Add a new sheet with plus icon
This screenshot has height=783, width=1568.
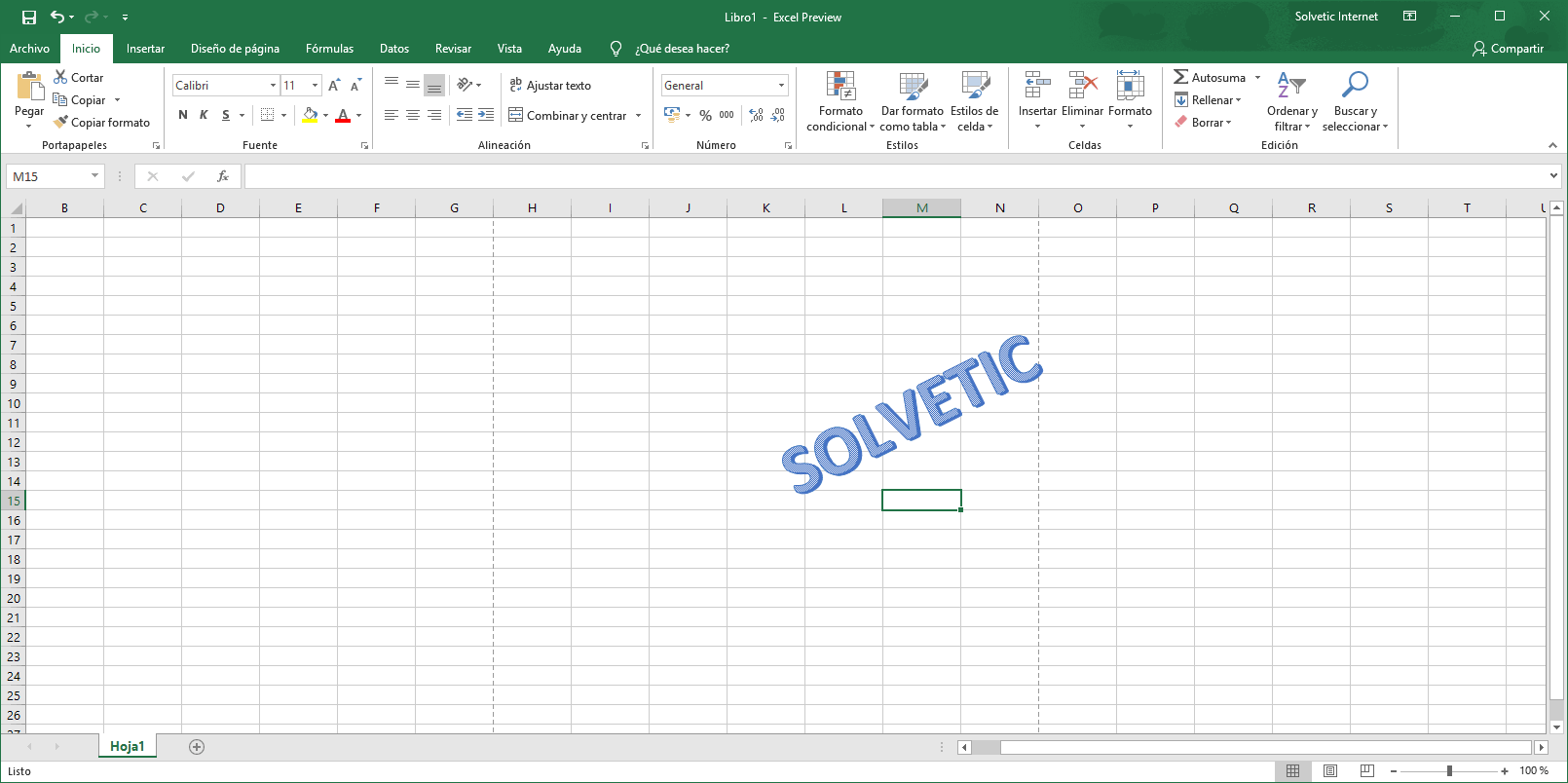coord(197,747)
